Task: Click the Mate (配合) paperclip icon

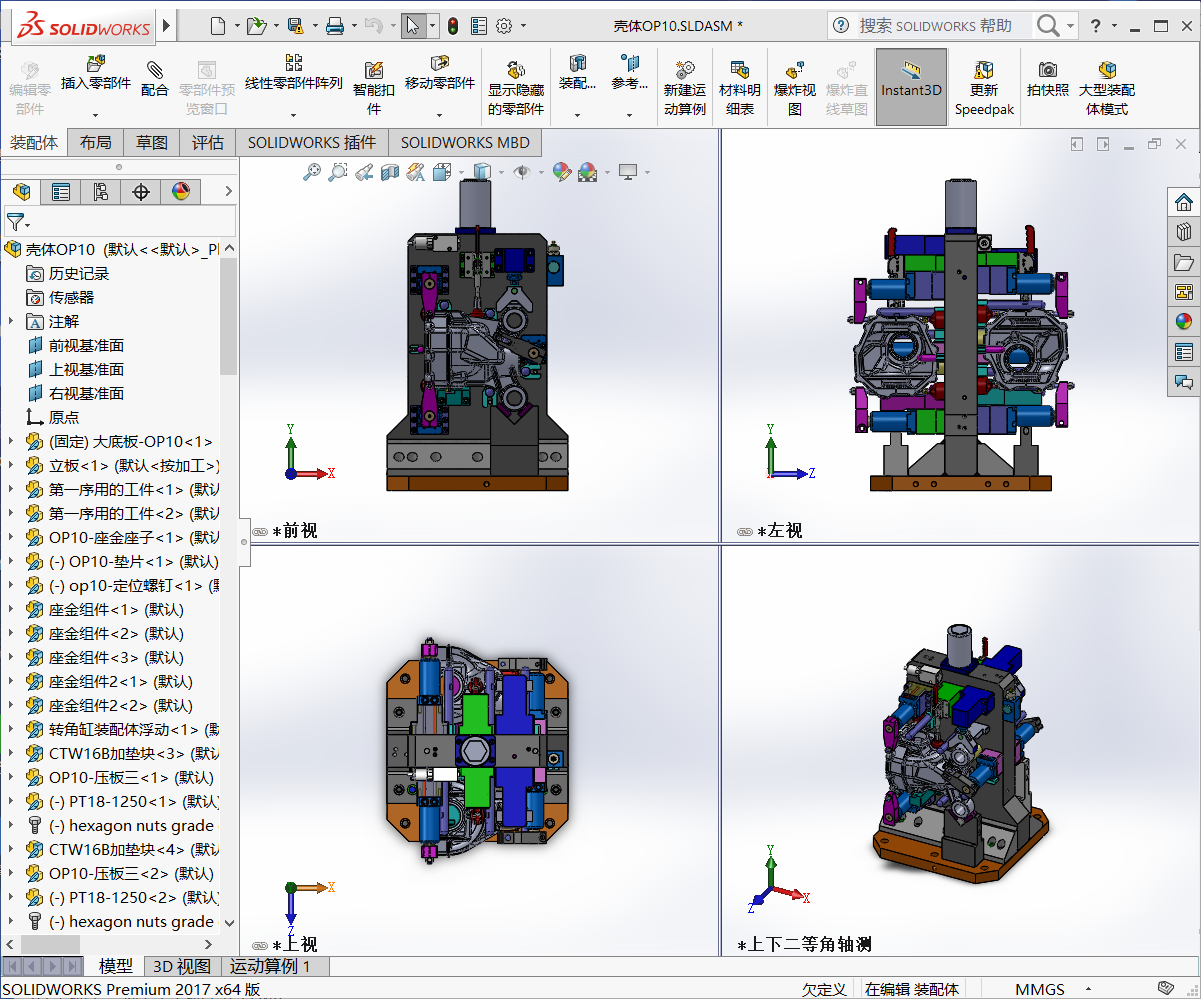Action: coord(154,69)
